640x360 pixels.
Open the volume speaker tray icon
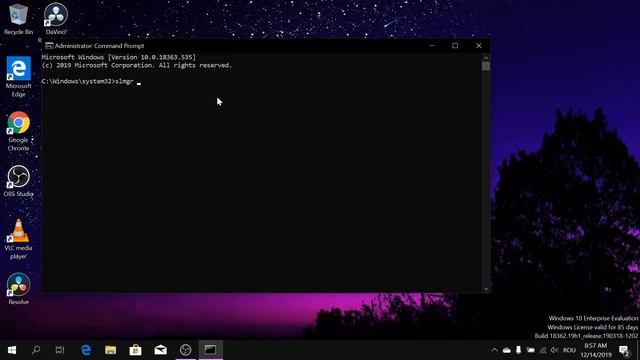554,350
